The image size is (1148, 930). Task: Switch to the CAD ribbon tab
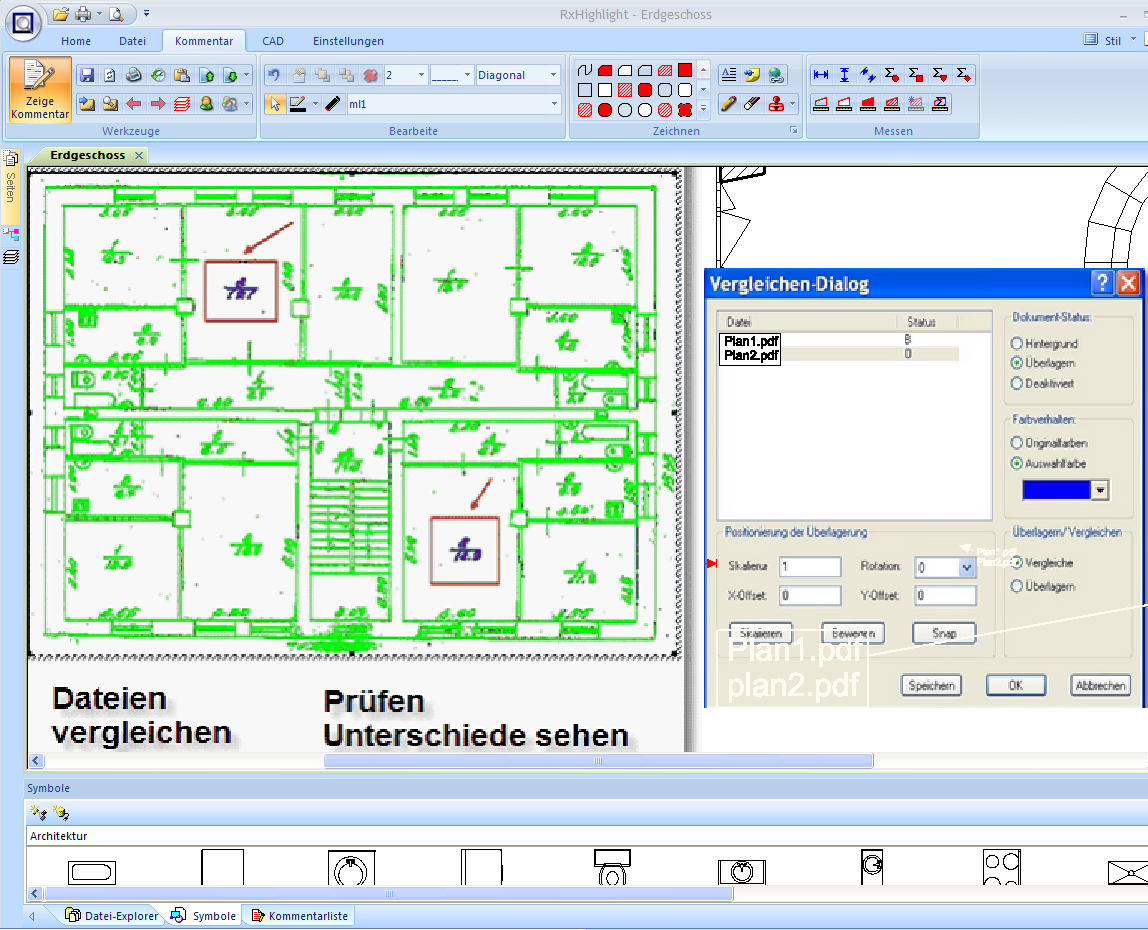pos(273,41)
